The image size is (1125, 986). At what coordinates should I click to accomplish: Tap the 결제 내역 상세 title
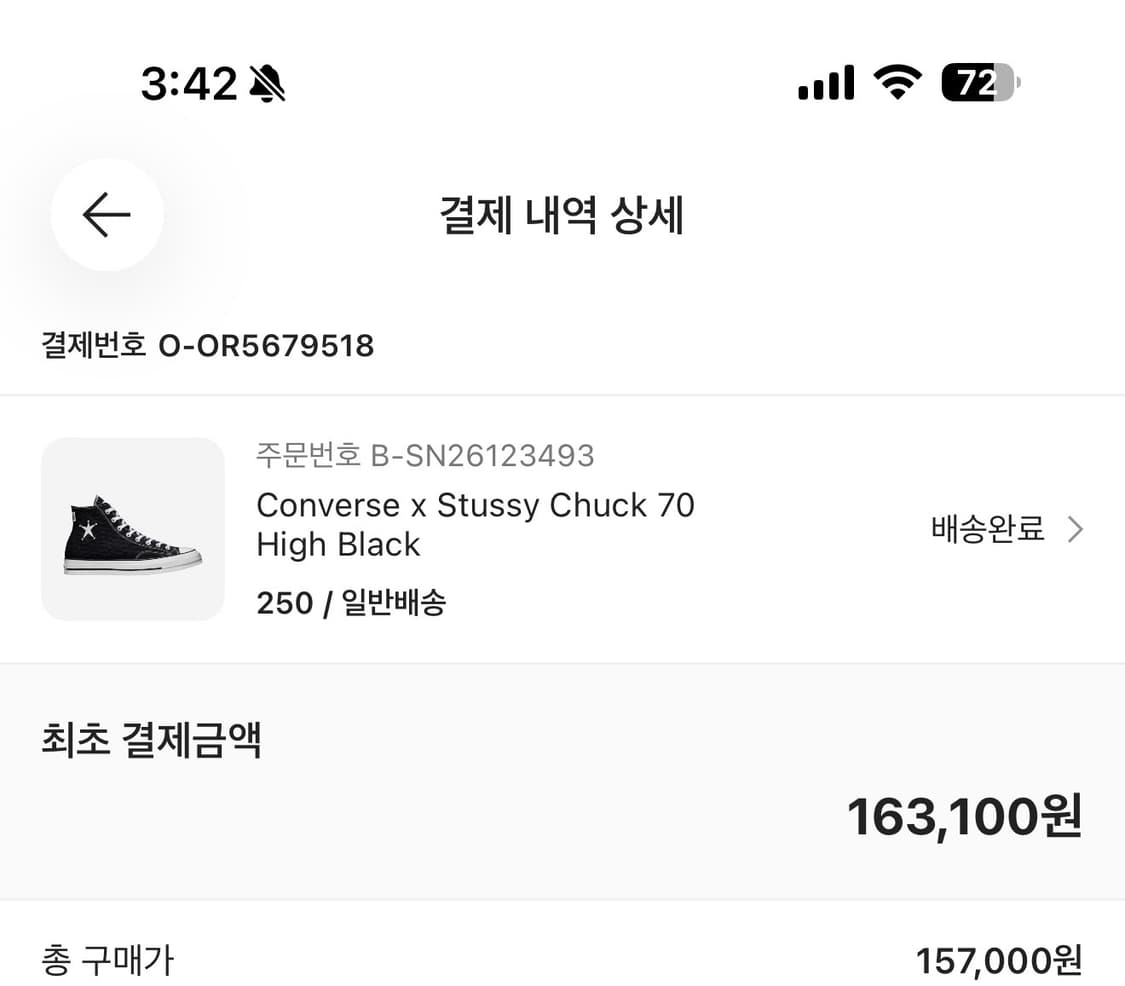(562, 218)
